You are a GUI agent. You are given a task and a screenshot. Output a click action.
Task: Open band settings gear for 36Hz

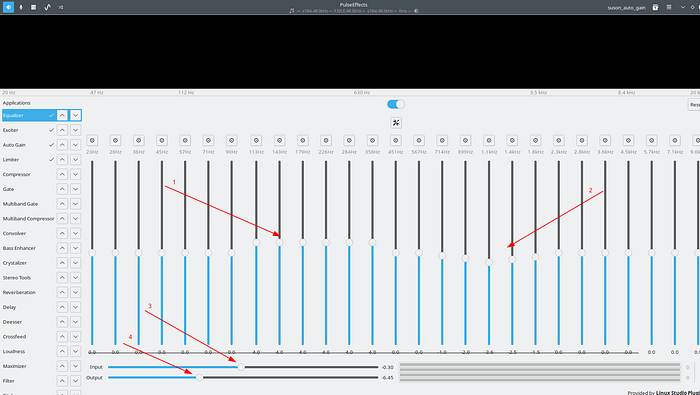pyautogui.click(x=138, y=140)
